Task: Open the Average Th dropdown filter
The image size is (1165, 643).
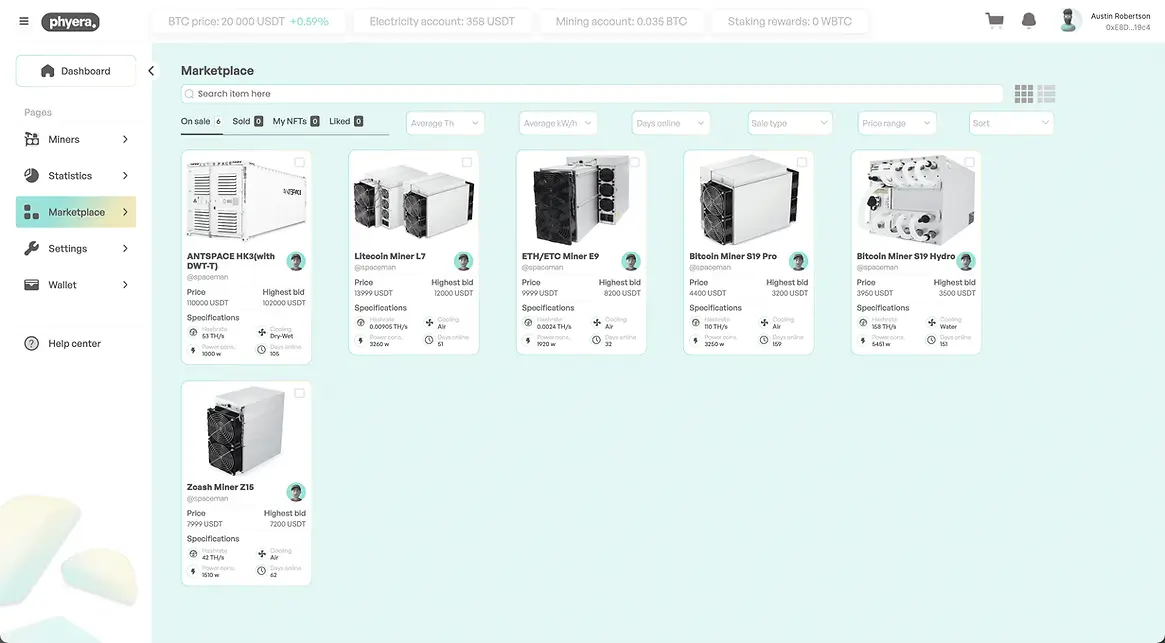Action: (x=445, y=123)
